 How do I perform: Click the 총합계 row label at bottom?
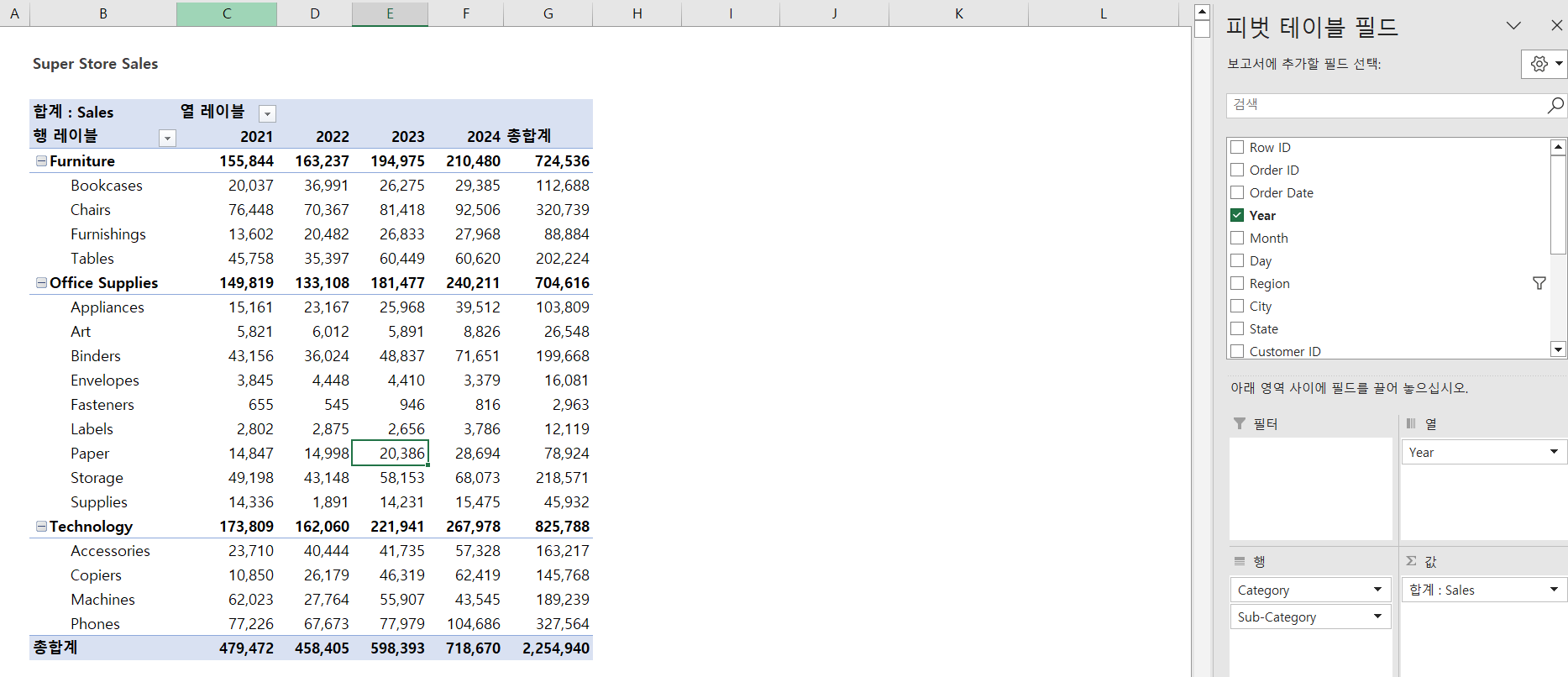[55, 648]
